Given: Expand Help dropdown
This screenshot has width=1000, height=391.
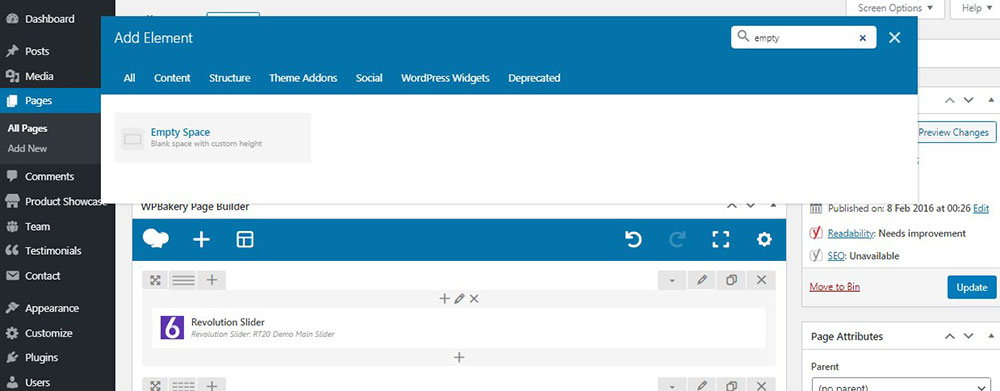Looking at the screenshot, I should coord(976,8).
